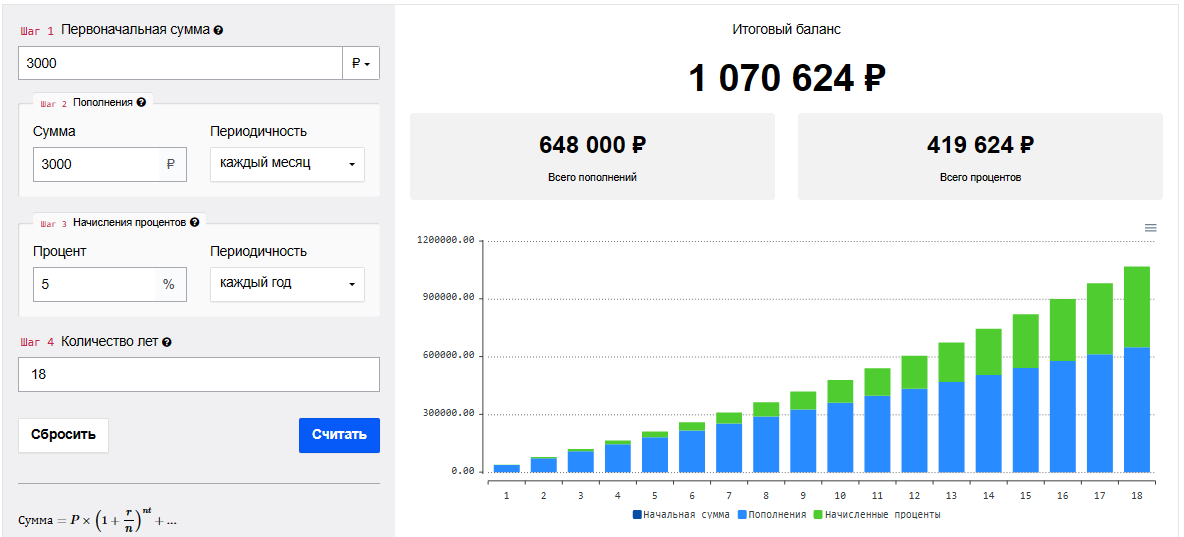The image size is (1184, 537).
Task: Focus the Процент input field
Action: click(94, 284)
